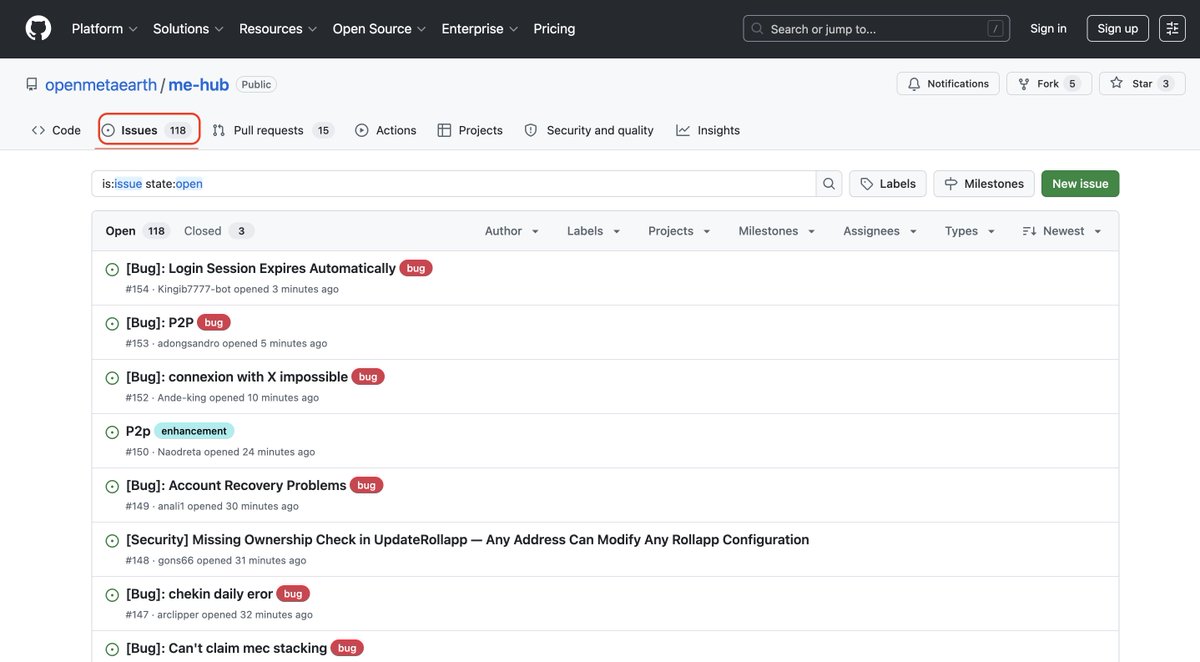Open the header settings sliders icon
1200x662 pixels.
[x=1172, y=29]
